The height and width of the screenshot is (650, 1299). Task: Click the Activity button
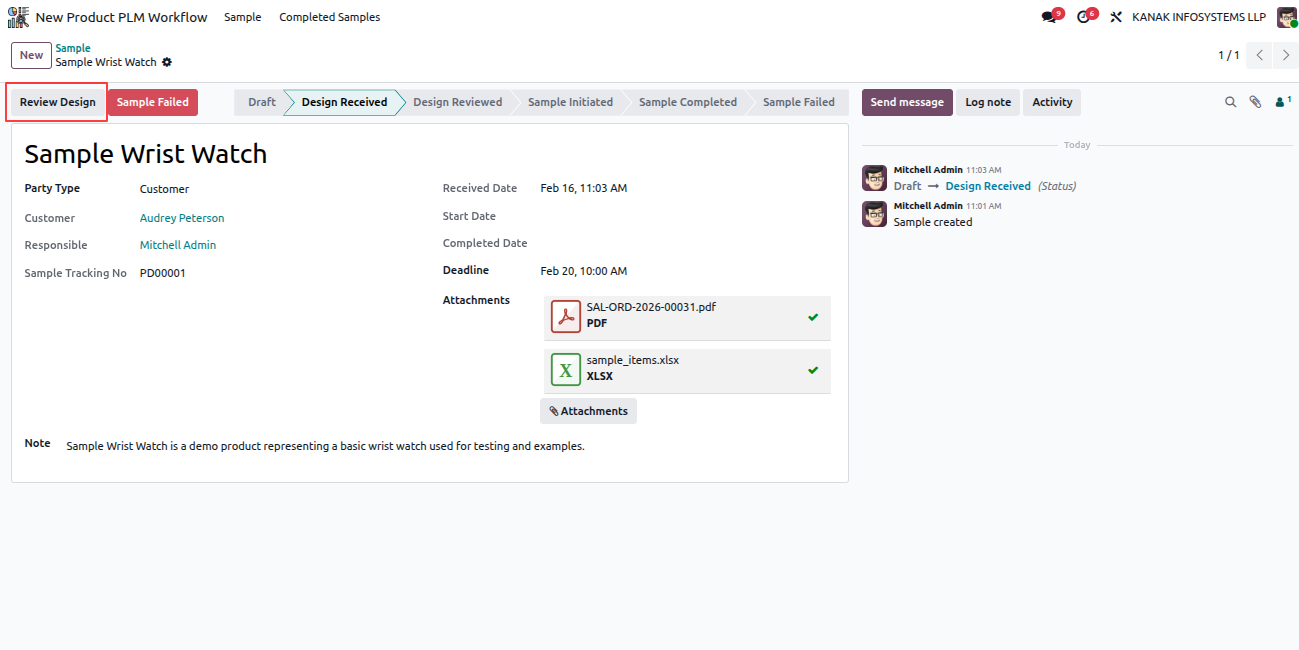click(x=1052, y=102)
